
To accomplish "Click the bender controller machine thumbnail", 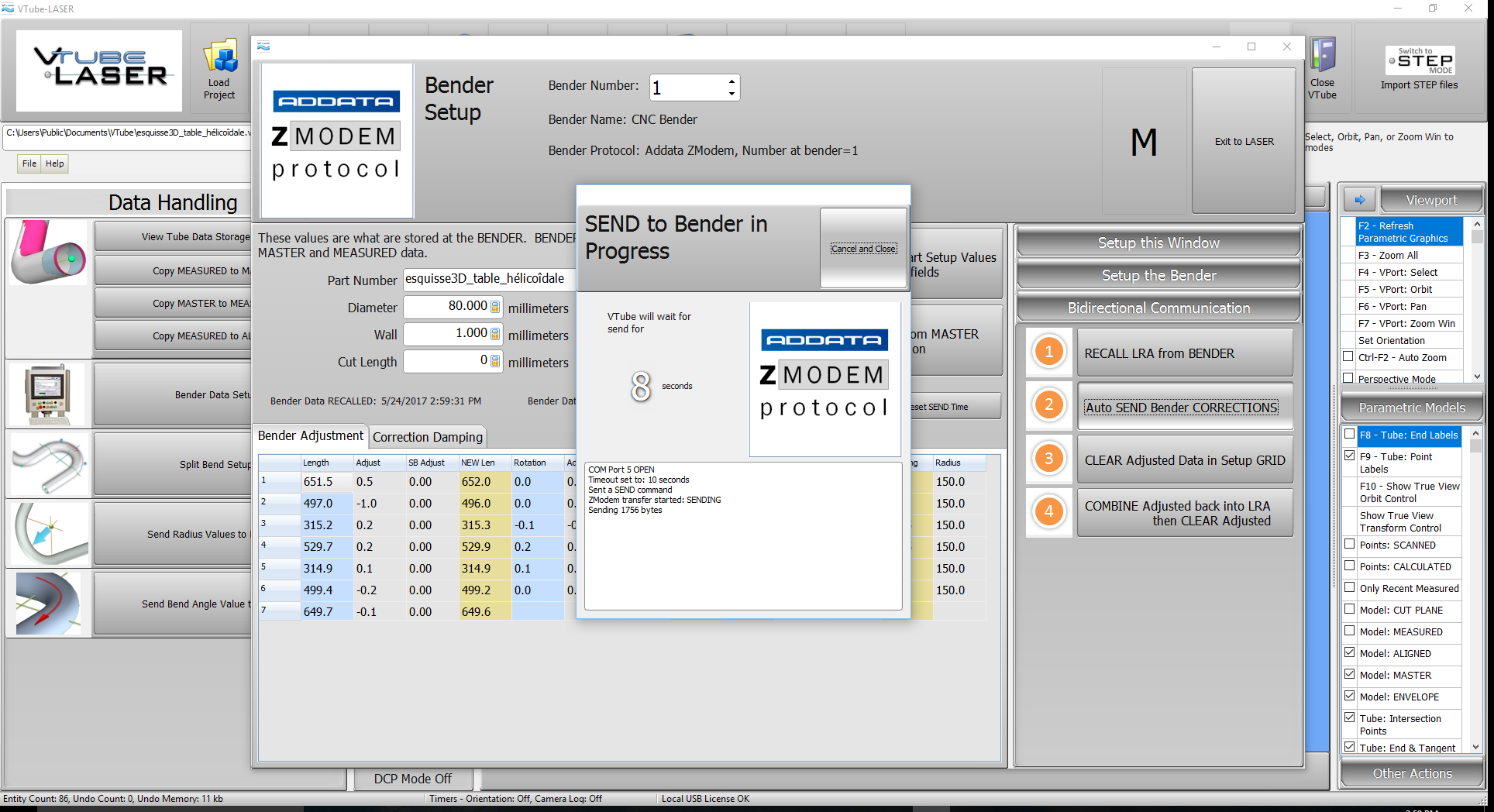I will tap(48, 394).
